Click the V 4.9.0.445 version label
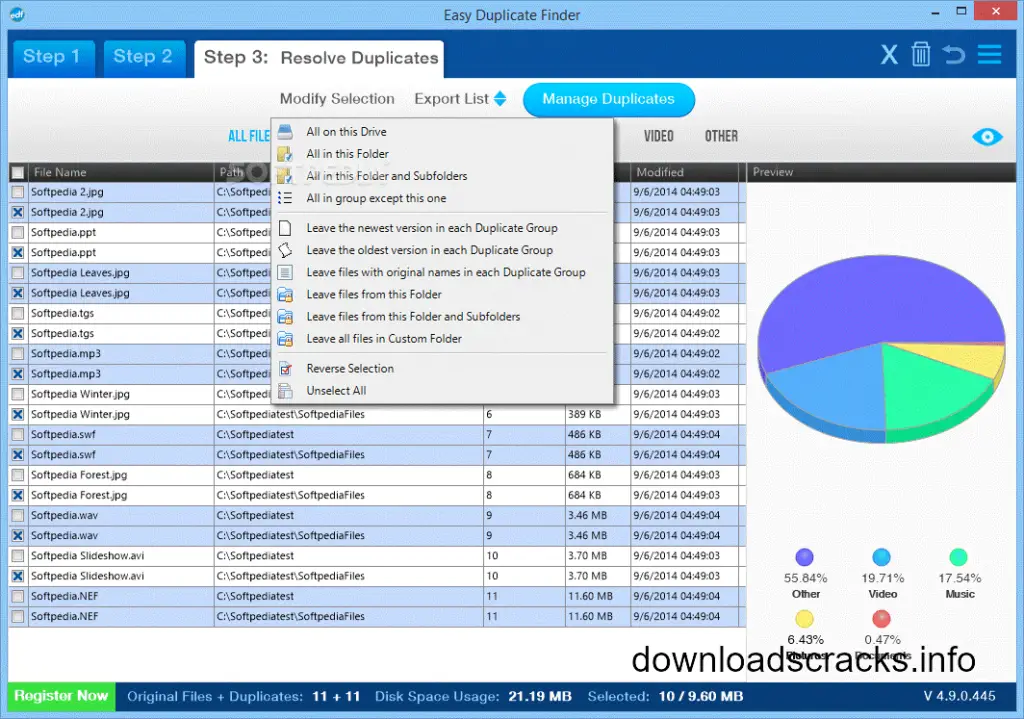The width and height of the screenshot is (1024, 719). click(959, 696)
